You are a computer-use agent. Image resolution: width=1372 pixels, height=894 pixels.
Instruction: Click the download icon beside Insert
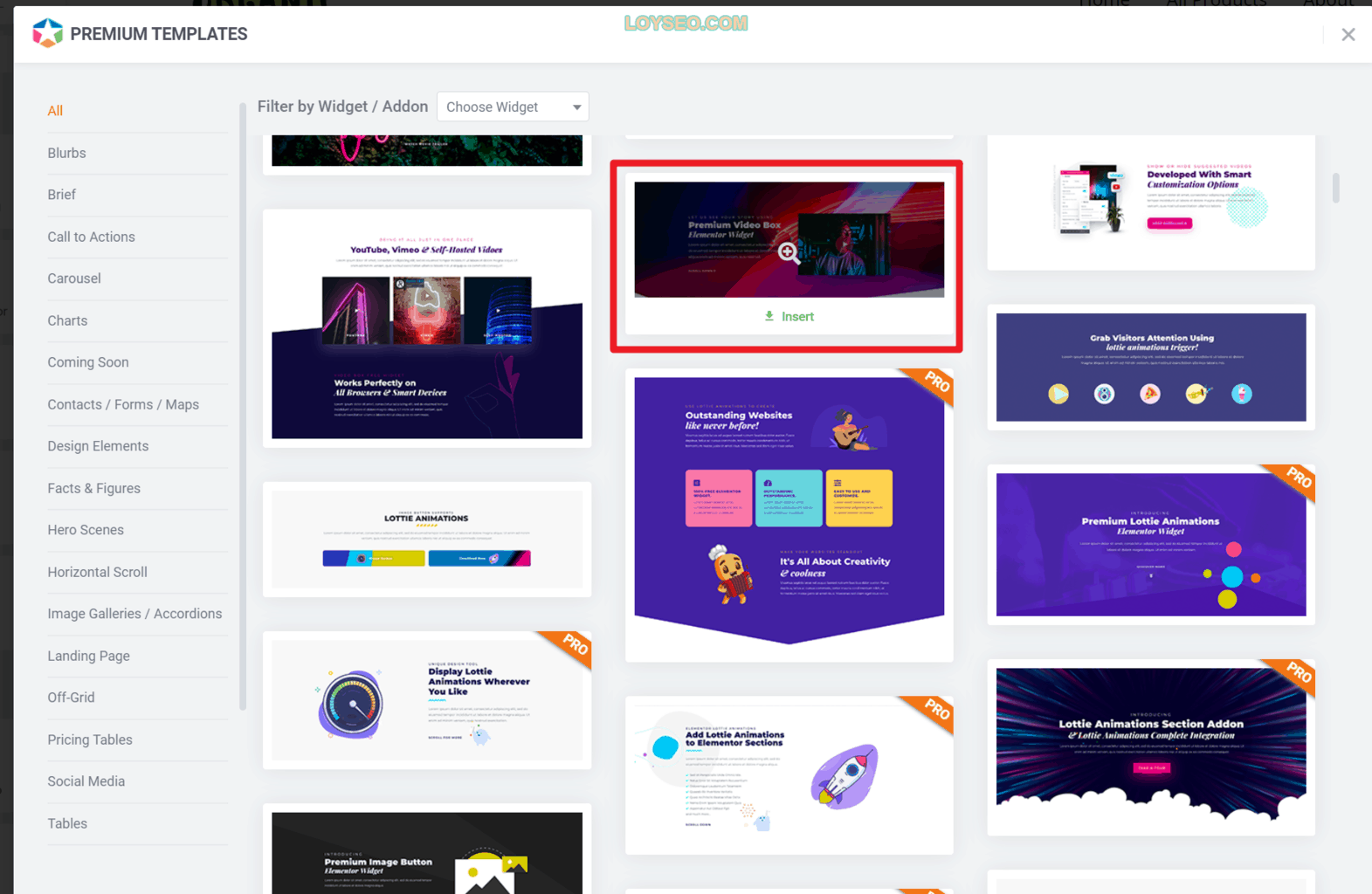tap(769, 316)
